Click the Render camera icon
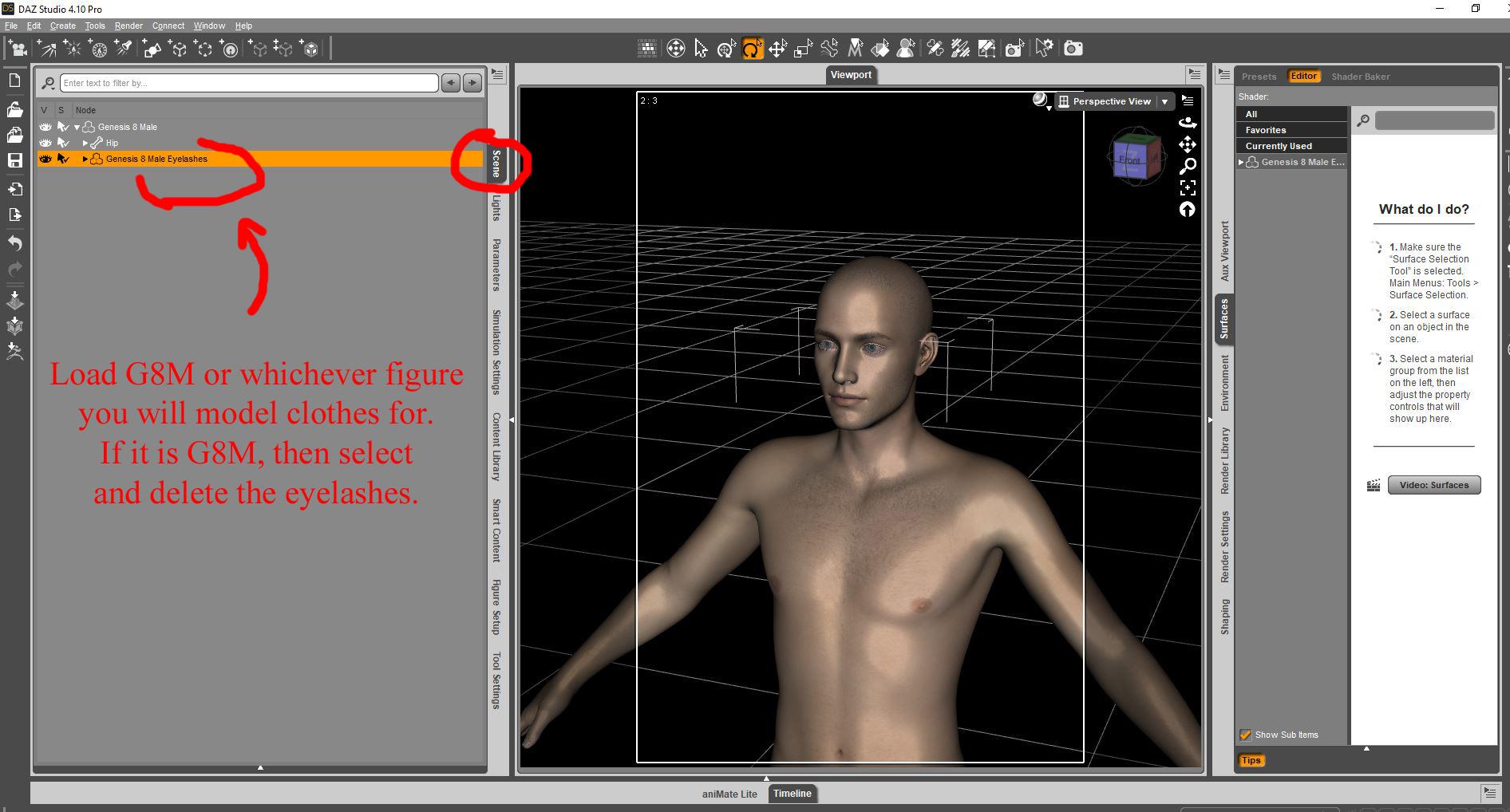Viewport: 1510px width, 812px height. 1073,49
